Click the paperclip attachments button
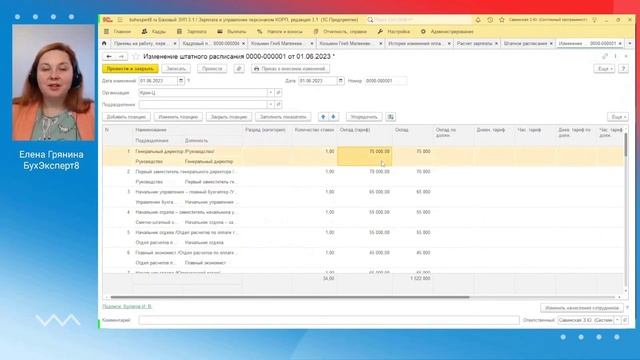 pos(239,69)
